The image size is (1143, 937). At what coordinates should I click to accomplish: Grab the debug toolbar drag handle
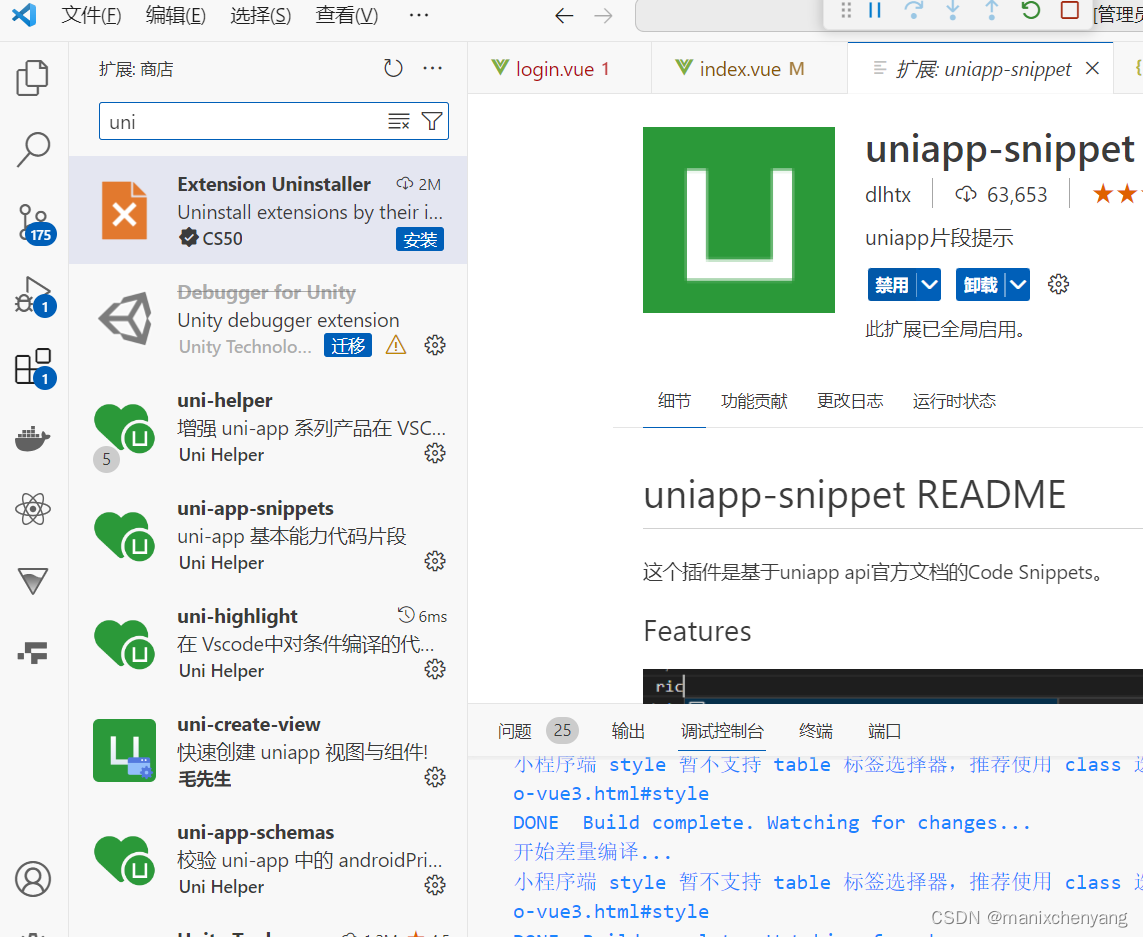coord(846,10)
